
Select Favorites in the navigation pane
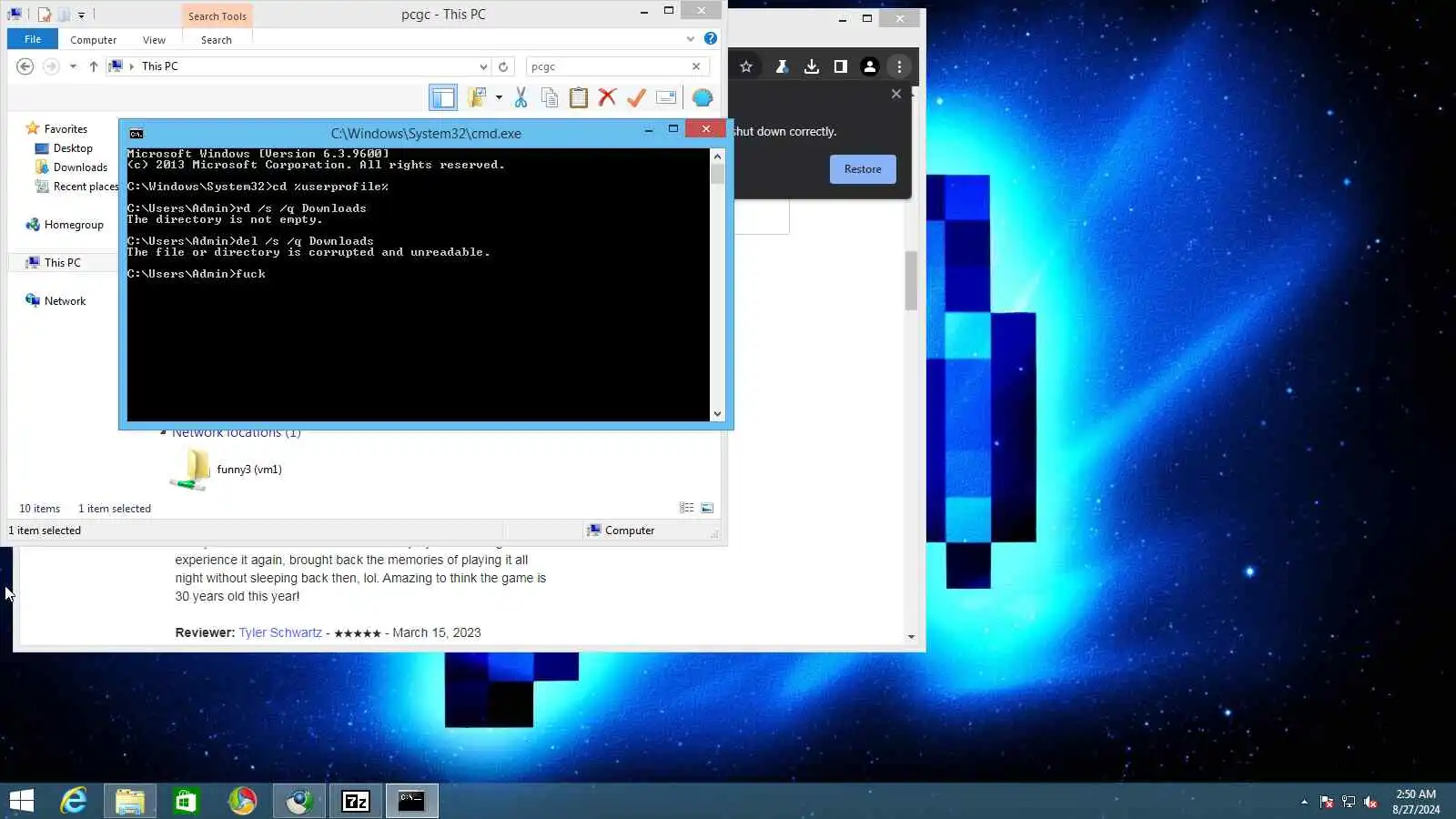click(66, 129)
